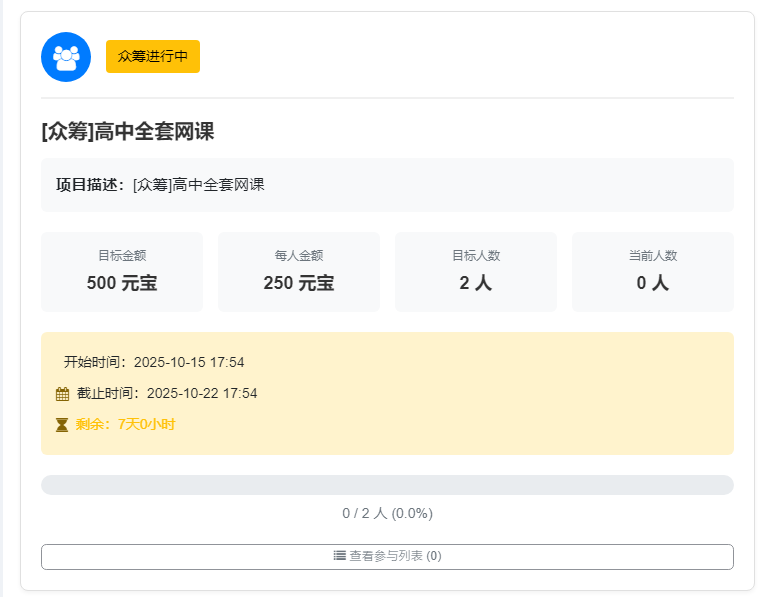This screenshot has height=597, width=758.
Task: Click the blue group avatar icon
Action: click(66, 57)
